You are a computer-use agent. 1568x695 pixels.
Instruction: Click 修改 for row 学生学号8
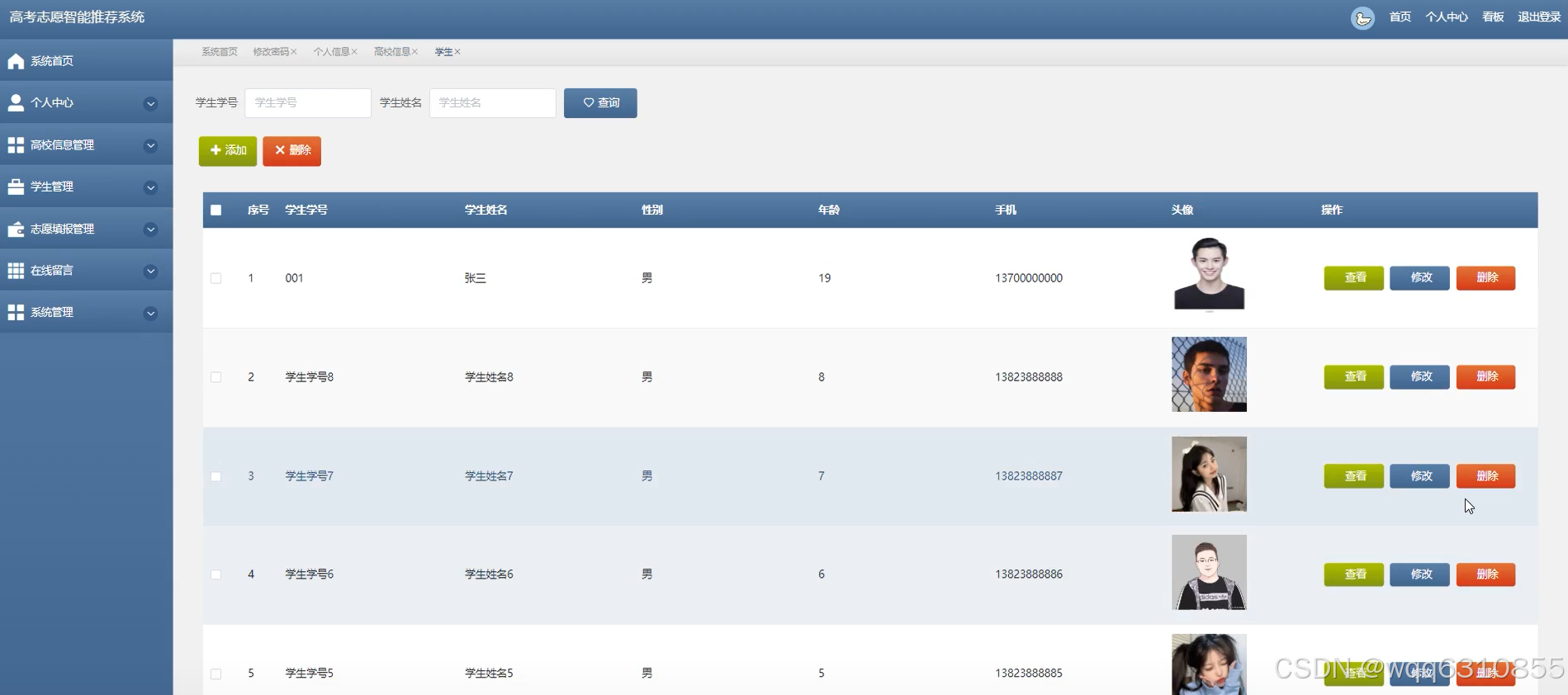click(x=1420, y=377)
